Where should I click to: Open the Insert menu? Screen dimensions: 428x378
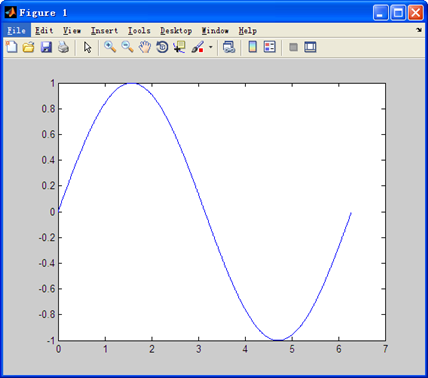105,31
